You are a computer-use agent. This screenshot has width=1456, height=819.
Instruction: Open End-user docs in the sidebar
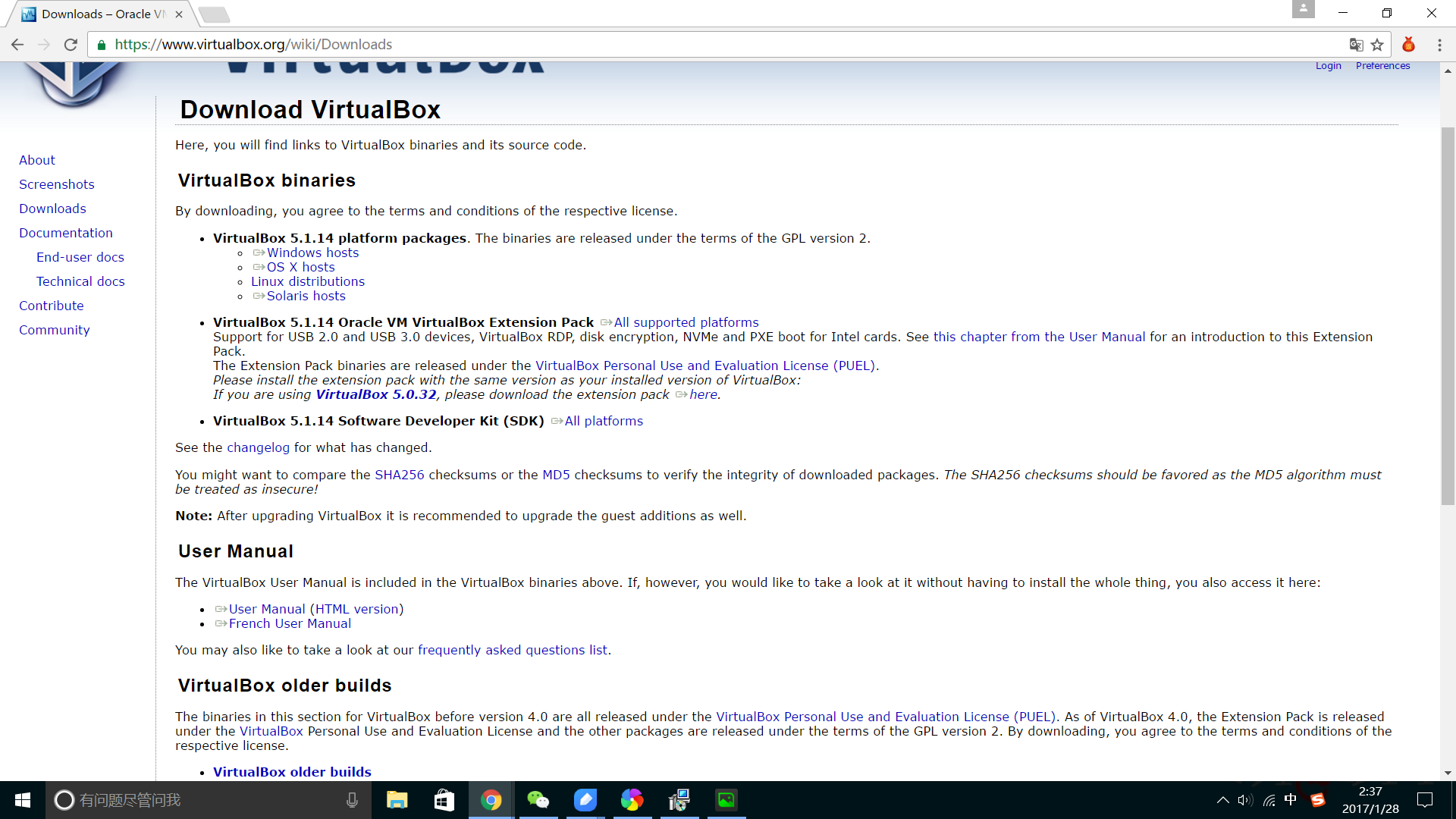tap(80, 257)
